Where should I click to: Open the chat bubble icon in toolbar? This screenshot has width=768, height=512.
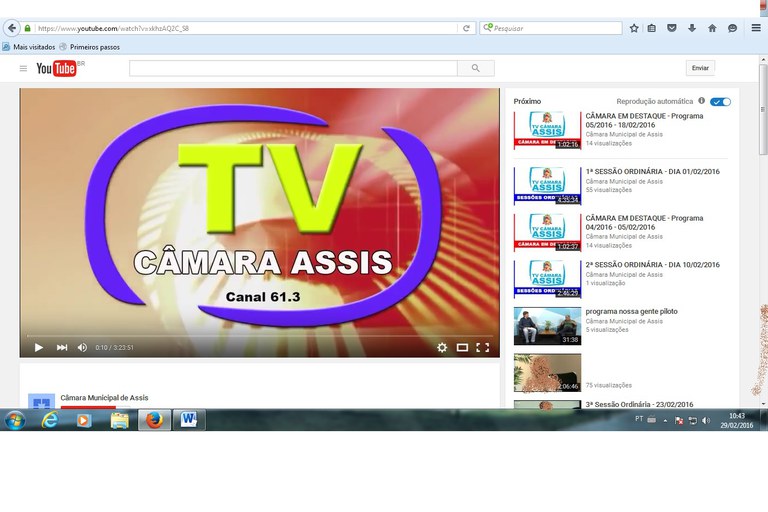point(732,28)
